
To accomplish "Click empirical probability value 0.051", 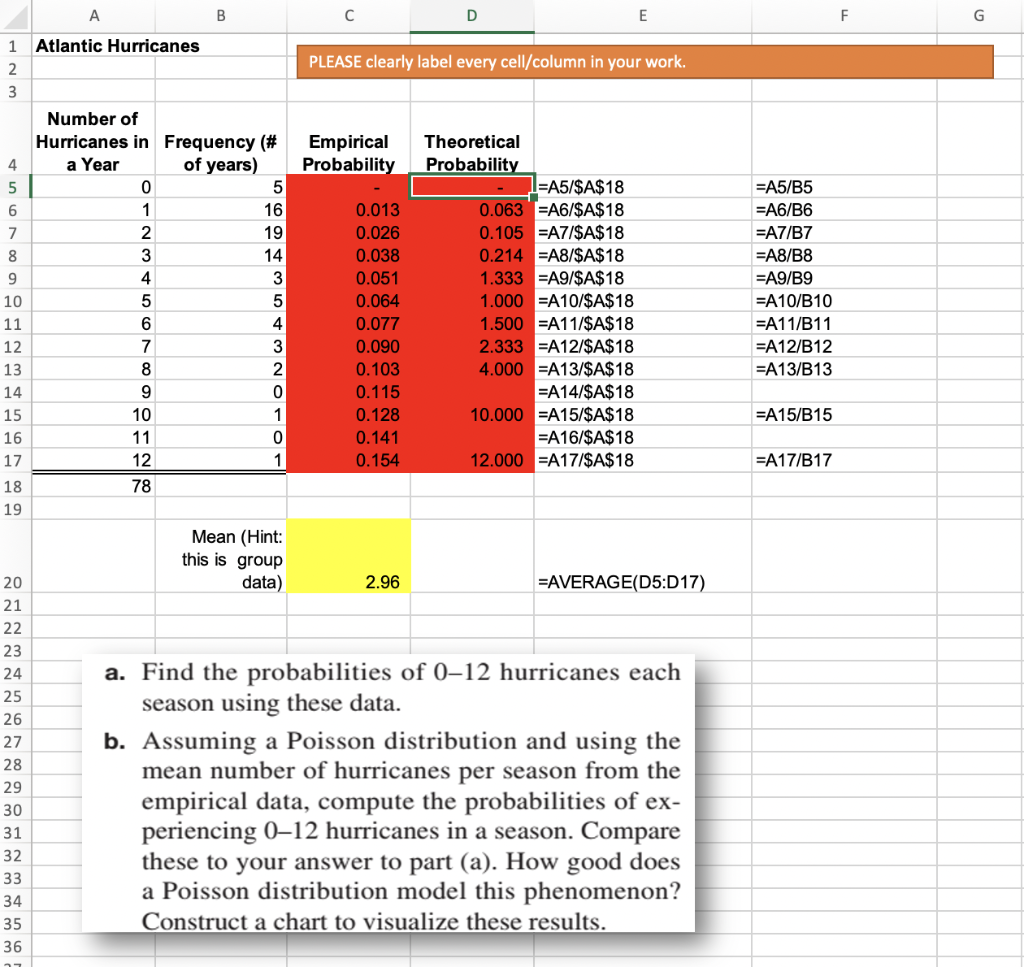I will pyautogui.click(x=377, y=279).
